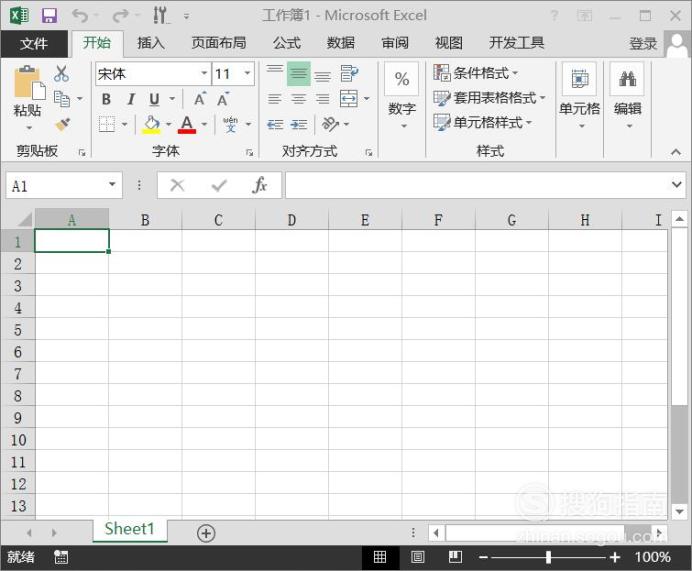Open the font name dropdown 宋体
The width and height of the screenshot is (692, 571).
(204, 73)
